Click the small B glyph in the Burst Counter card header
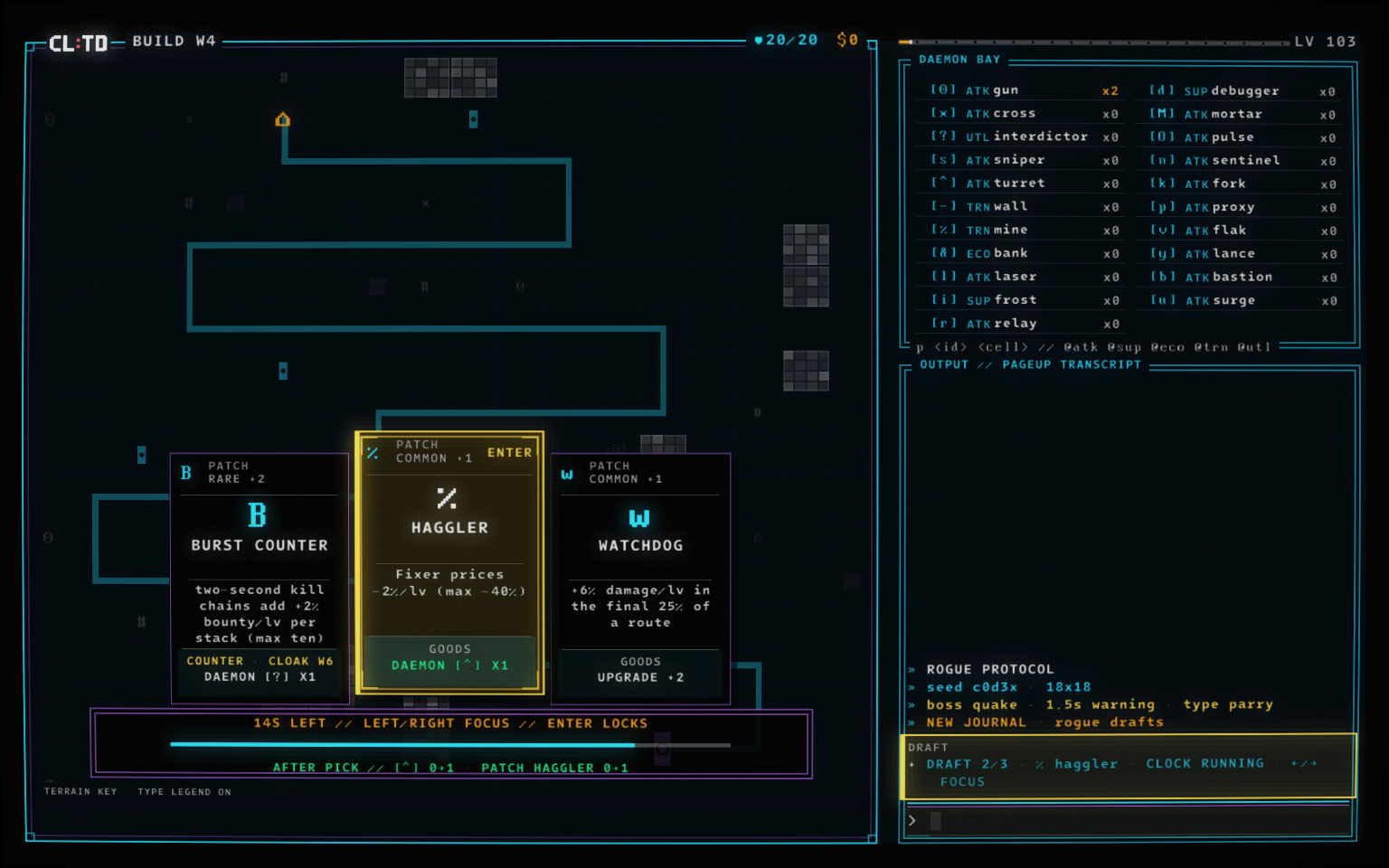Screen dimensions: 1389x868 [185, 473]
